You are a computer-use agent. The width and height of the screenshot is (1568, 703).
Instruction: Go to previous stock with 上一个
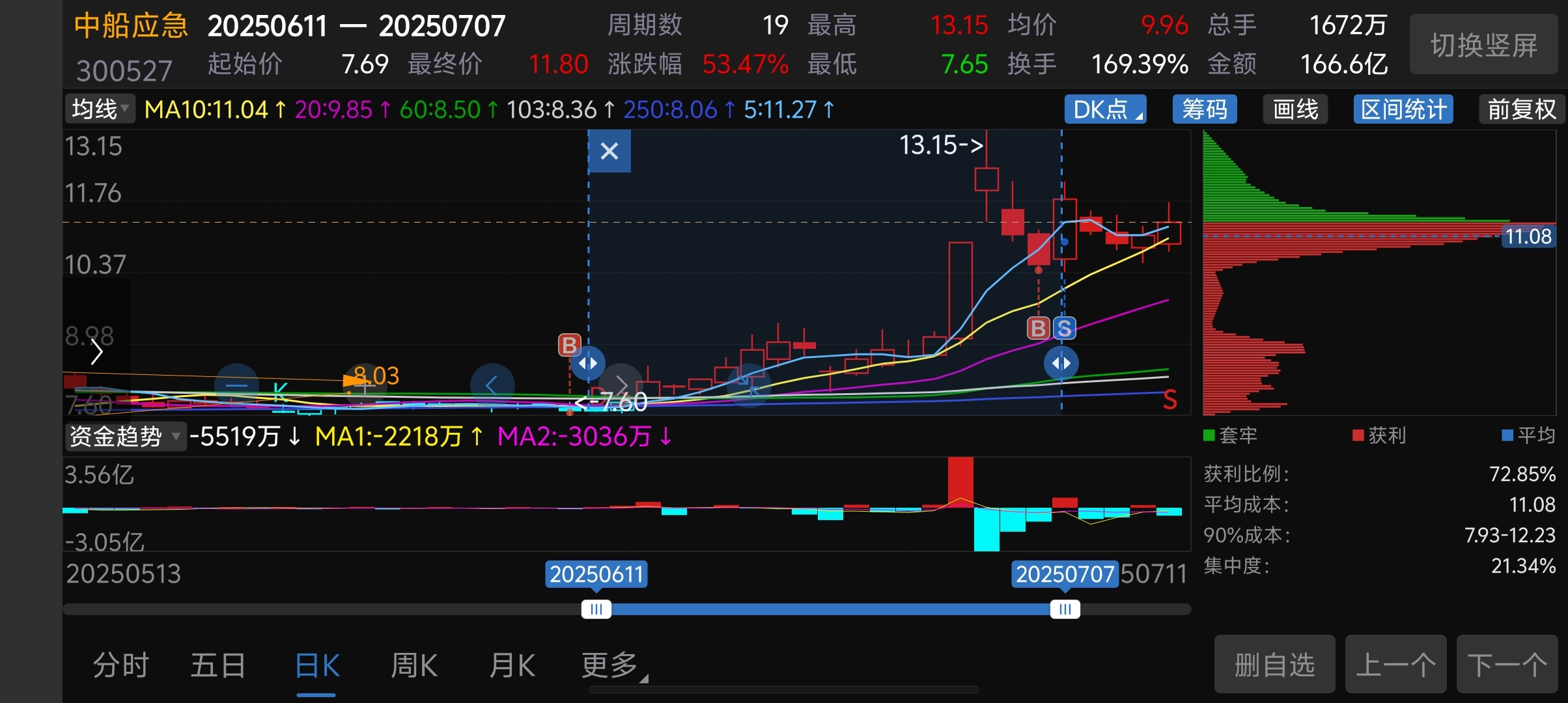[1396, 665]
